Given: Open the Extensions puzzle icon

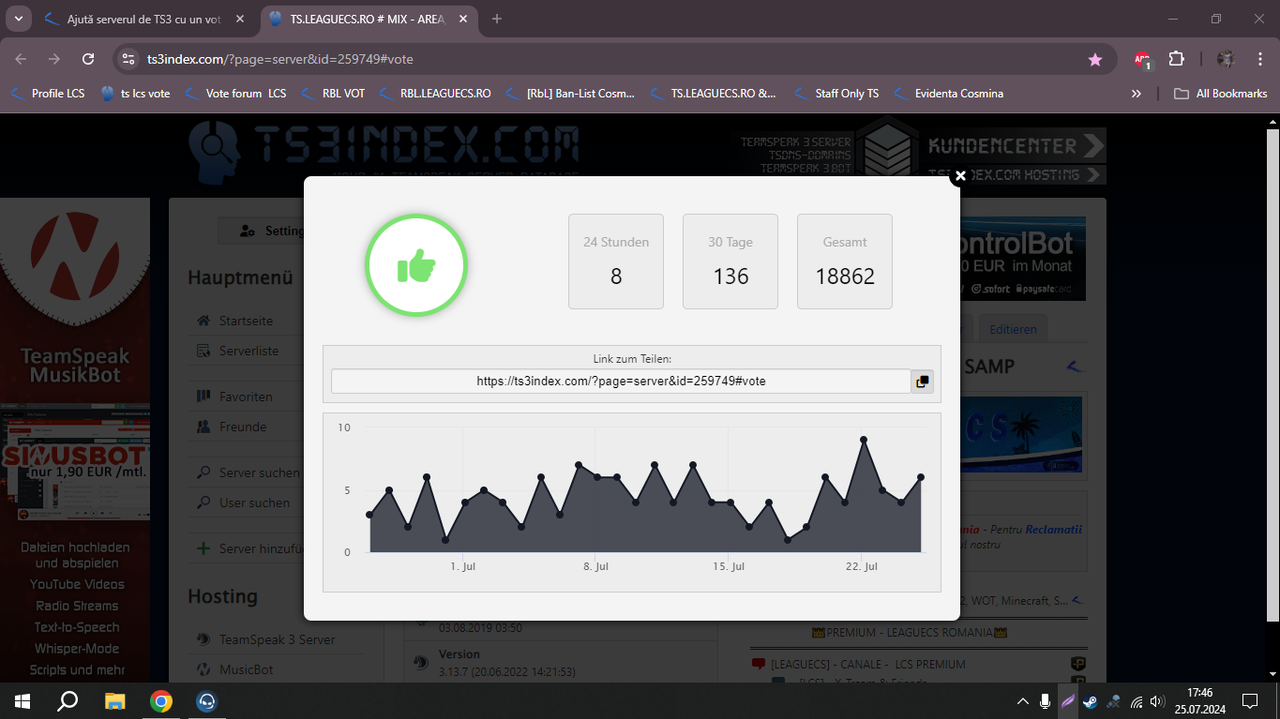Looking at the screenshot, I should point(1177,59).
